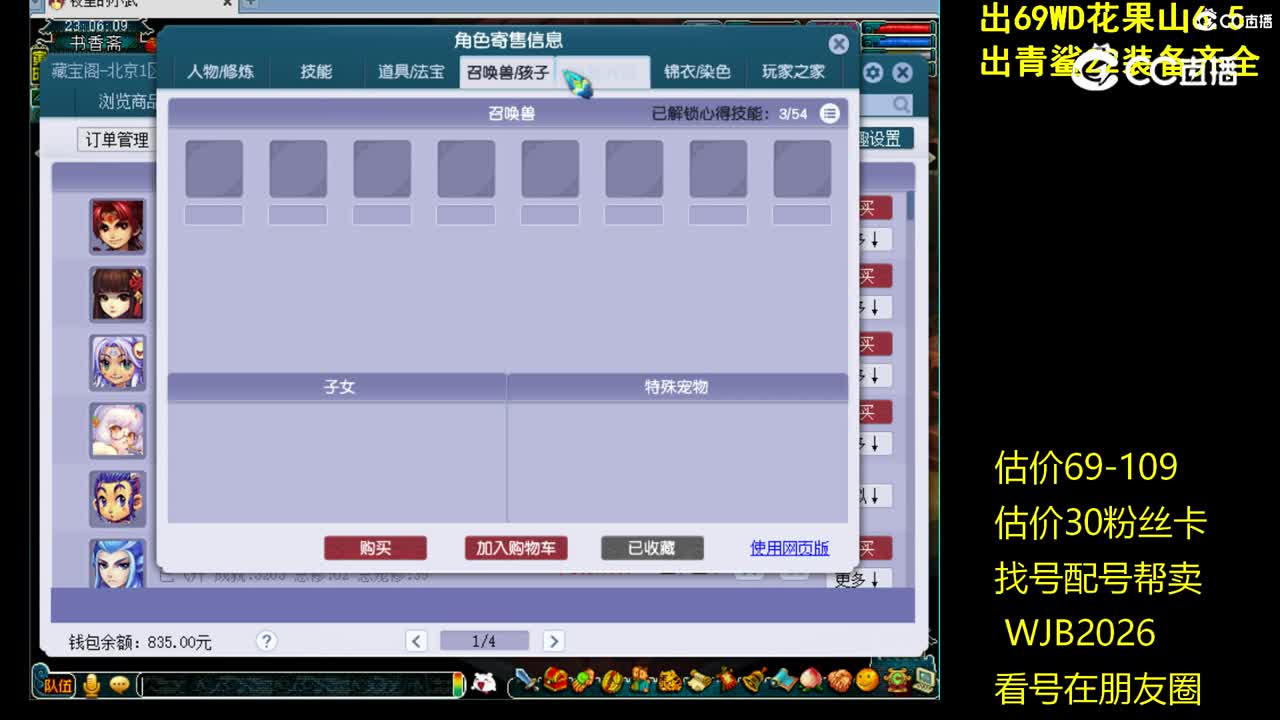
Task: Go to next page arrow
Action: coord(553,641)
